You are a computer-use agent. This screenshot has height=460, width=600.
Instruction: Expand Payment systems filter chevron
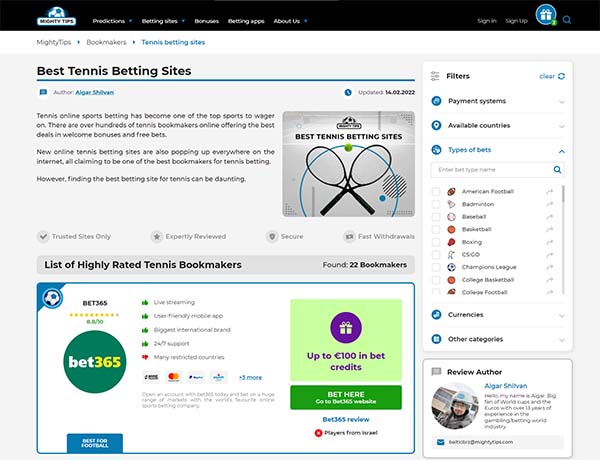tap(561, 102)
